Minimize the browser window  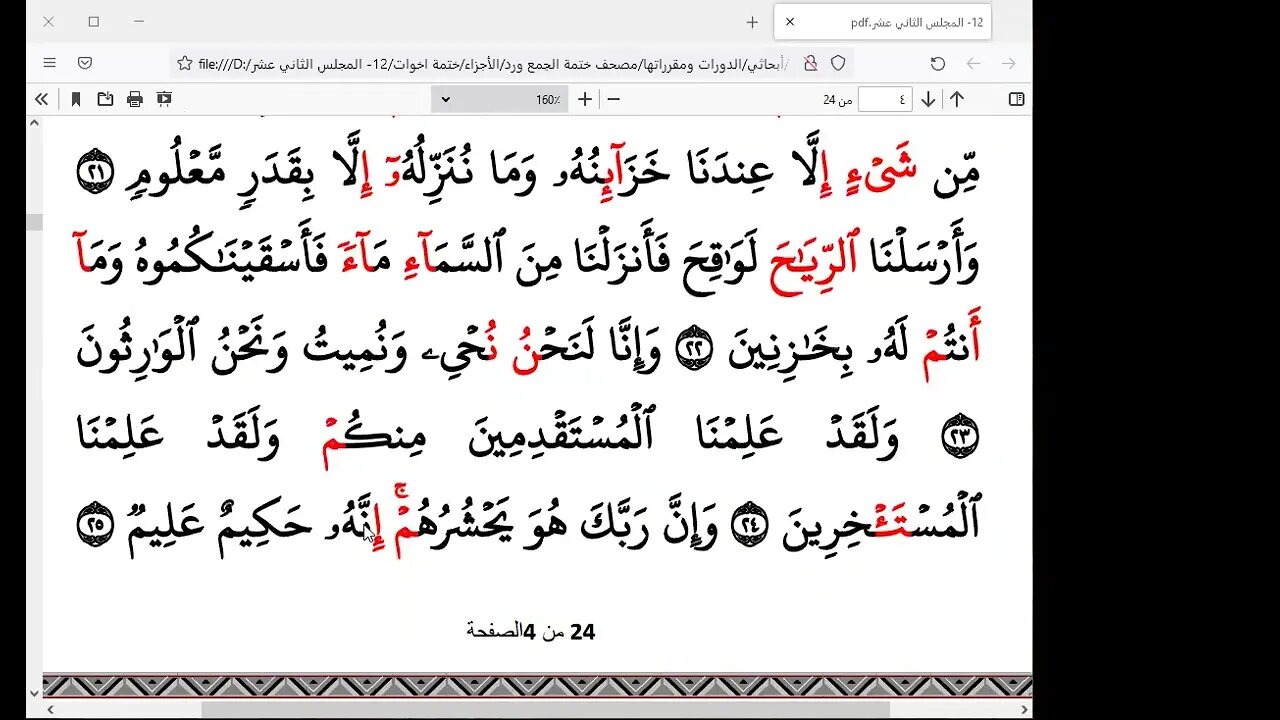coord(139,21)
